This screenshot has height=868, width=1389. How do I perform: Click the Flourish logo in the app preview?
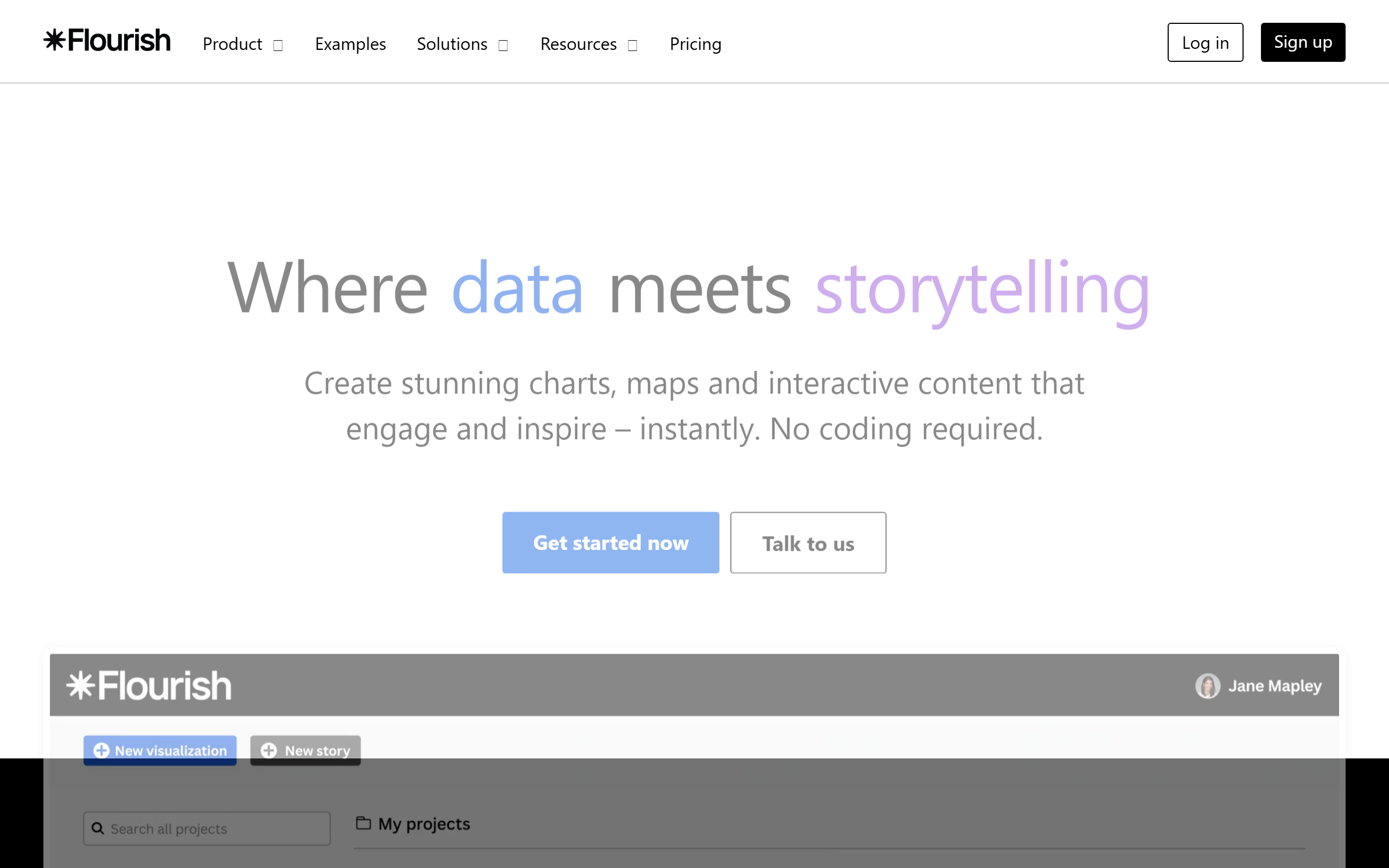click(149, 685)
